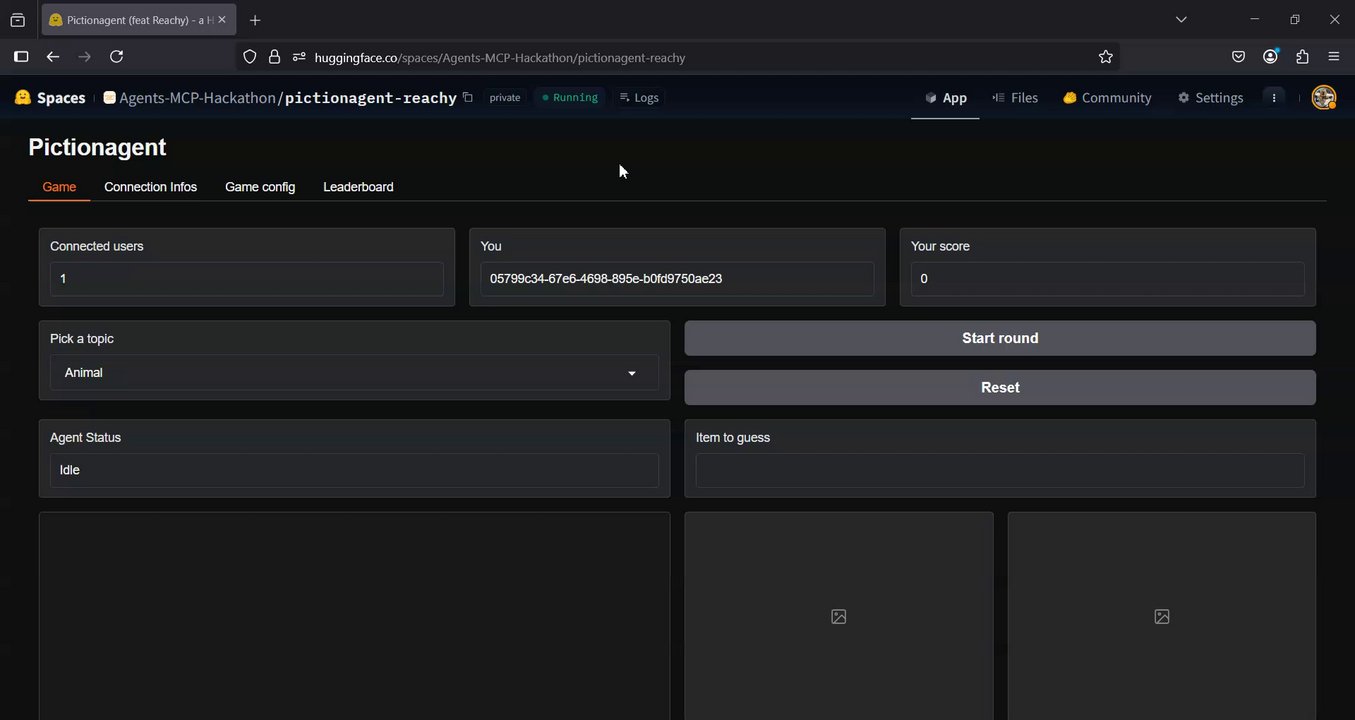The width and height of the screenshot is (1355, 720).
Task: Open the three-dot space options menu
Action: click(1274, 97)
